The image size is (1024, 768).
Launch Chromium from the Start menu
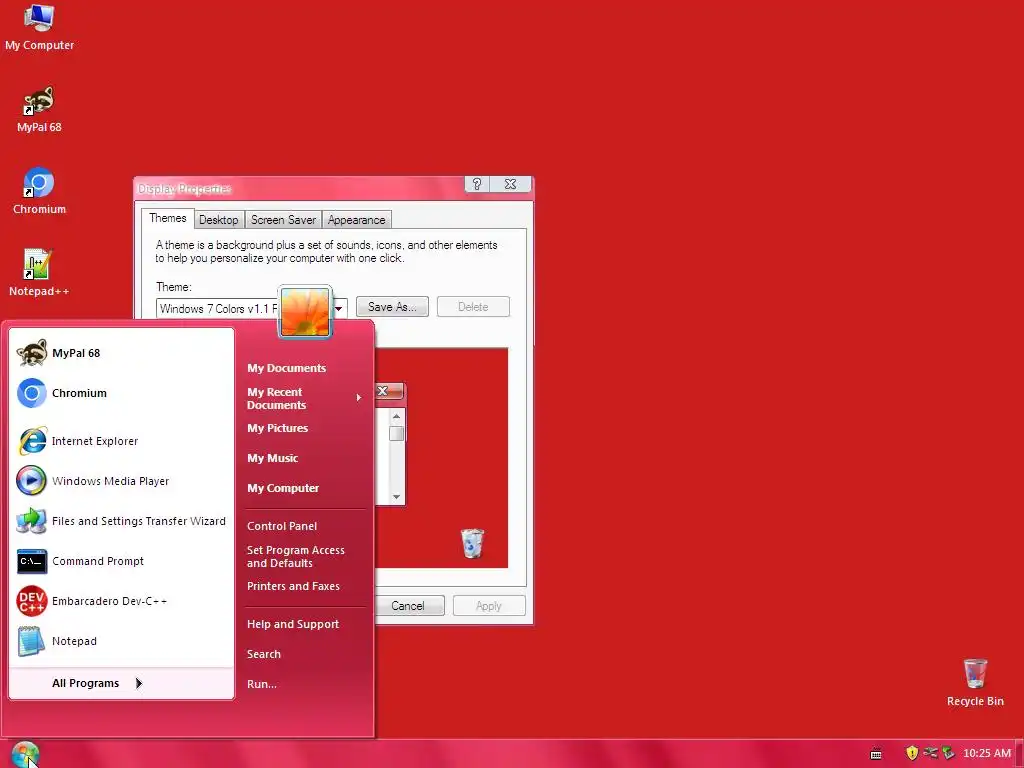pos(121,393)
